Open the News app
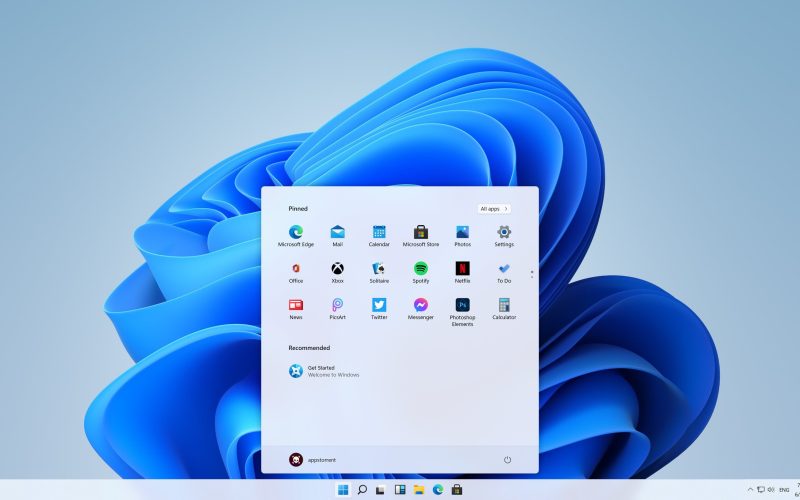800x500 pixels. [x=295, y=309]
